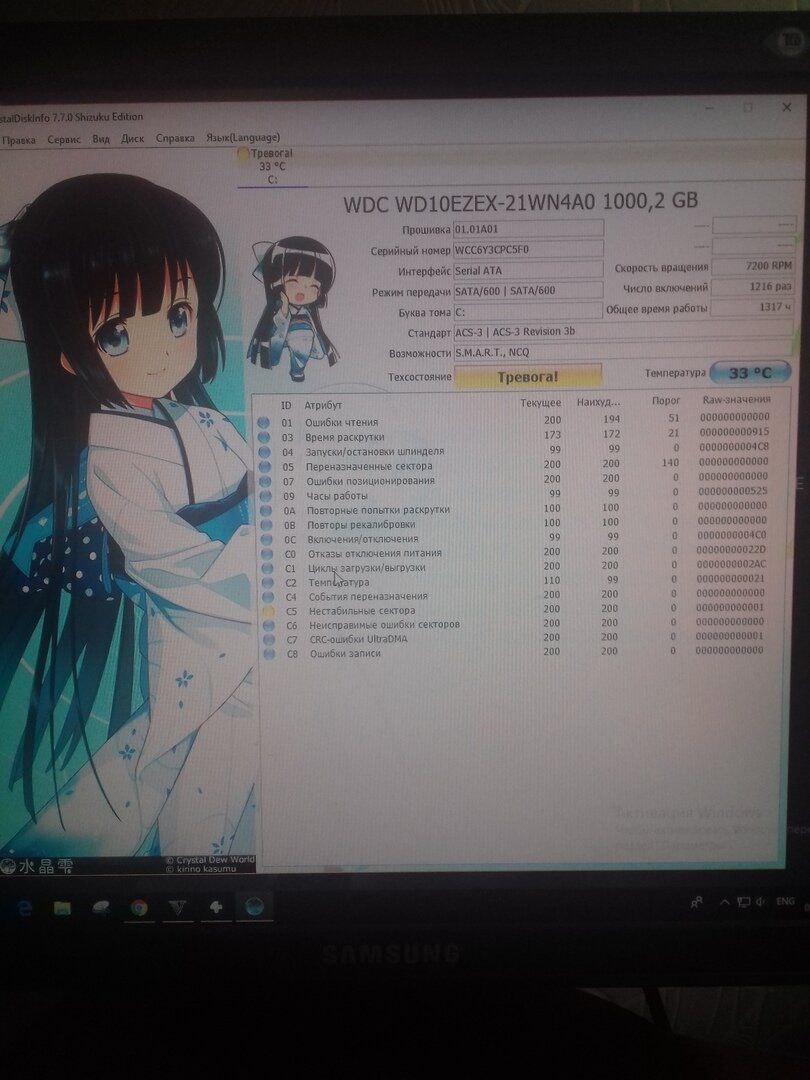The image size is (810, 1080).
Task: Click the ACS-3 Revision 3b standard field
Action: pos(623,331)
